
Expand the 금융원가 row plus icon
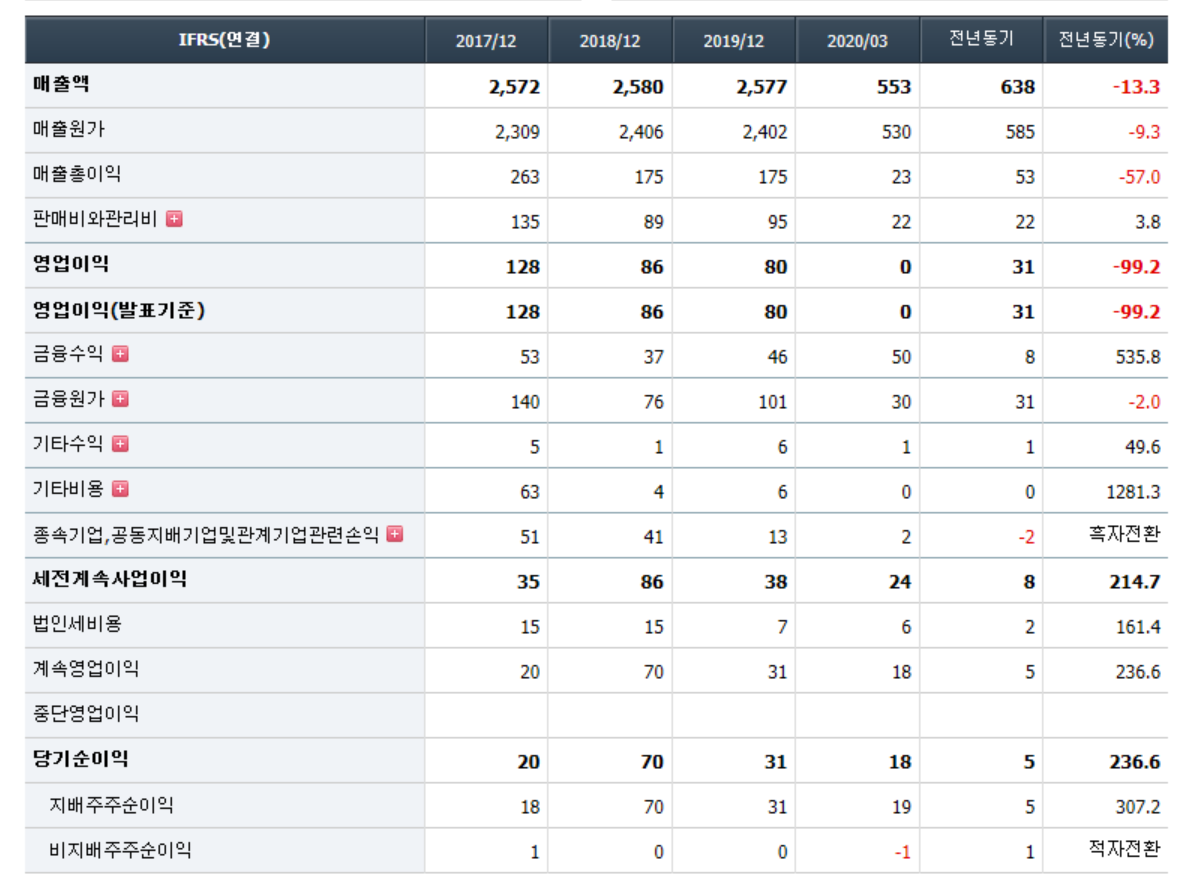click(x=120, y=399)
